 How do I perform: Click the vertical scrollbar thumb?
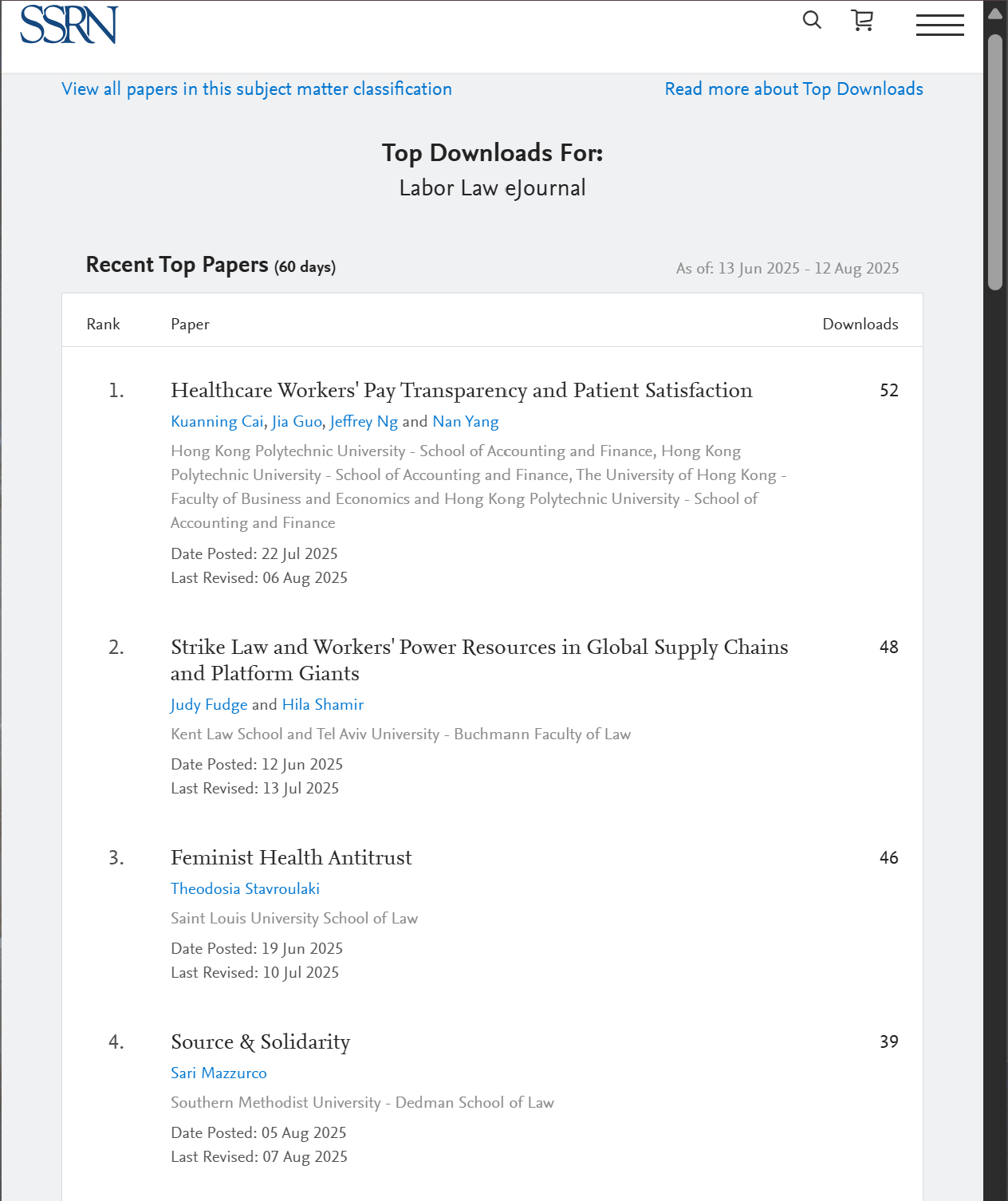point(994,159)
